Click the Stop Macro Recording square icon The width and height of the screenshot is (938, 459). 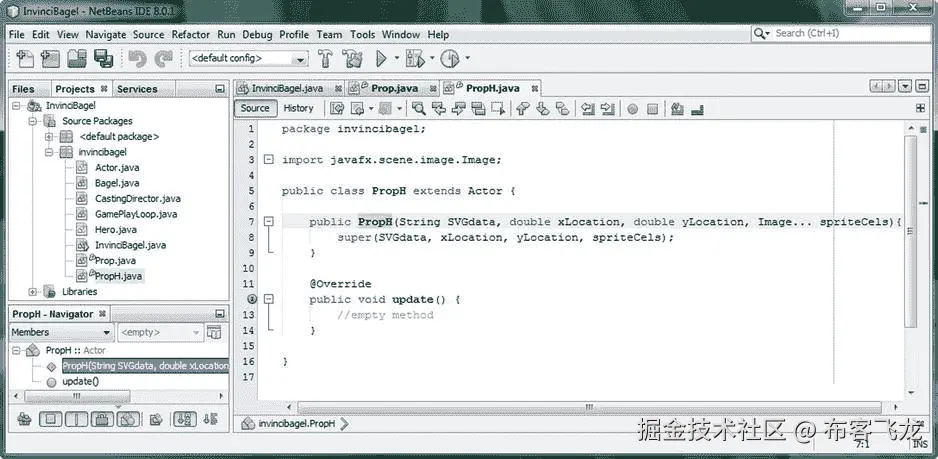click(x=653, y=109)
